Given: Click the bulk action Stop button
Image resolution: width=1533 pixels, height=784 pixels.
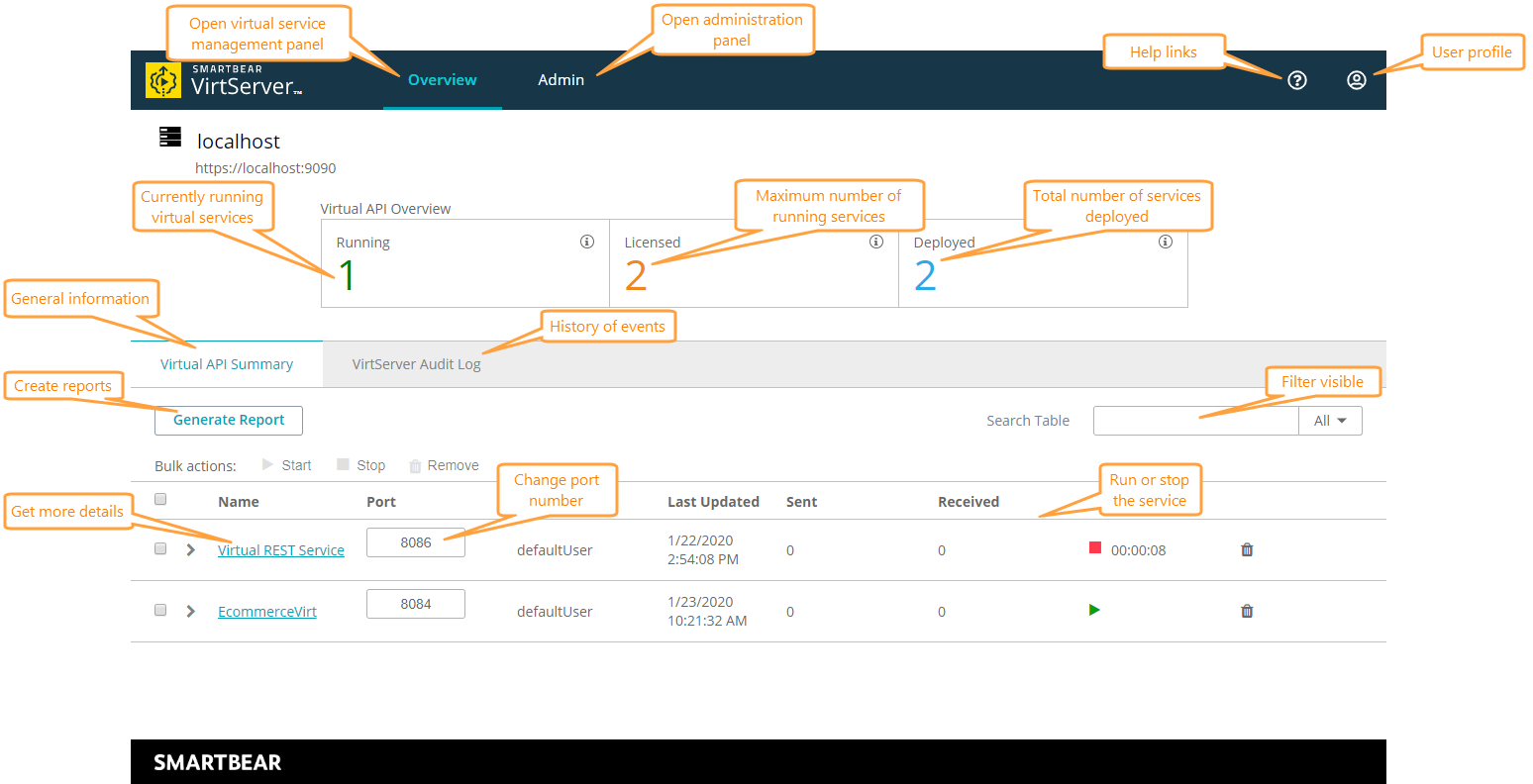Looking at the screenshot, I should point(360,465).
